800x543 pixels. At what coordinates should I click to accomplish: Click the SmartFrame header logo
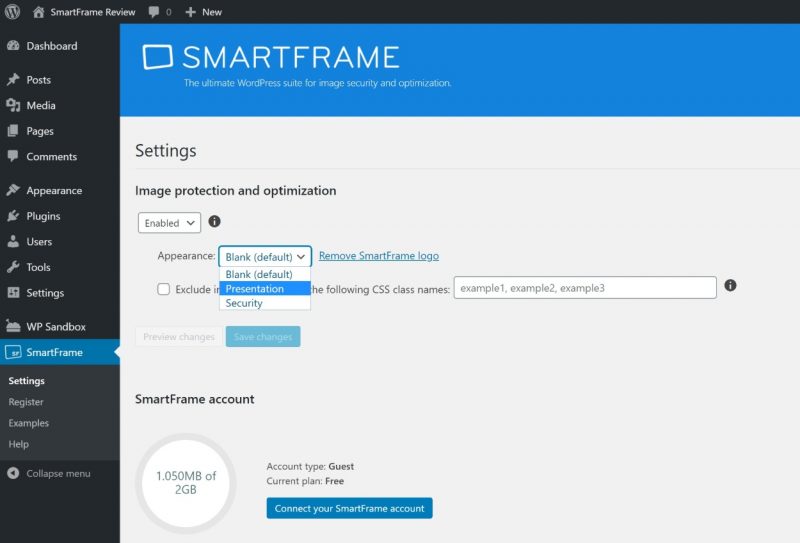point(270,57)
